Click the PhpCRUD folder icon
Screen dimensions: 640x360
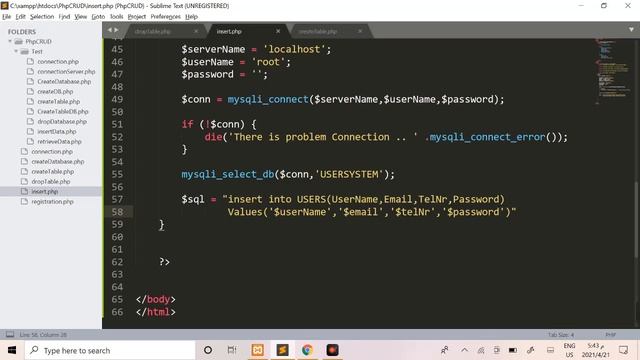coord(19,42)
